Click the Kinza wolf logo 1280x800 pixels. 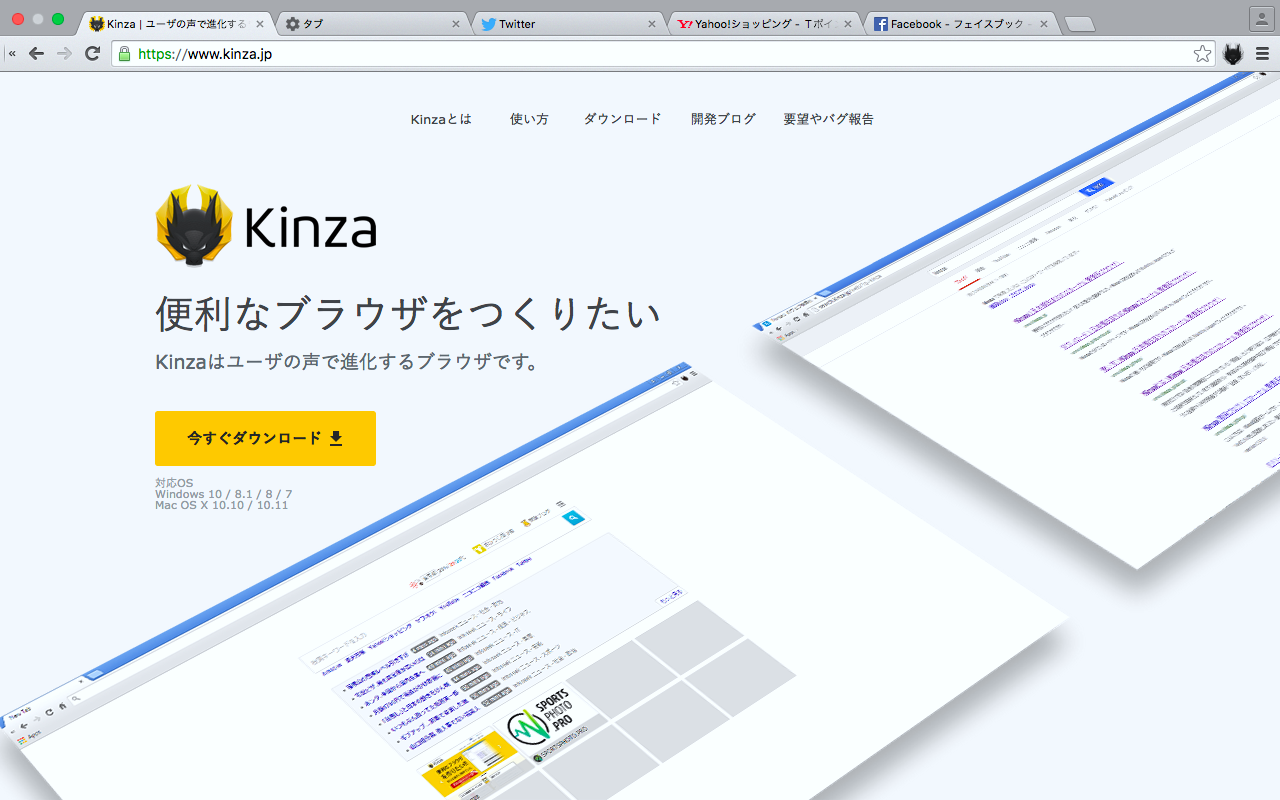click(194, 225)
